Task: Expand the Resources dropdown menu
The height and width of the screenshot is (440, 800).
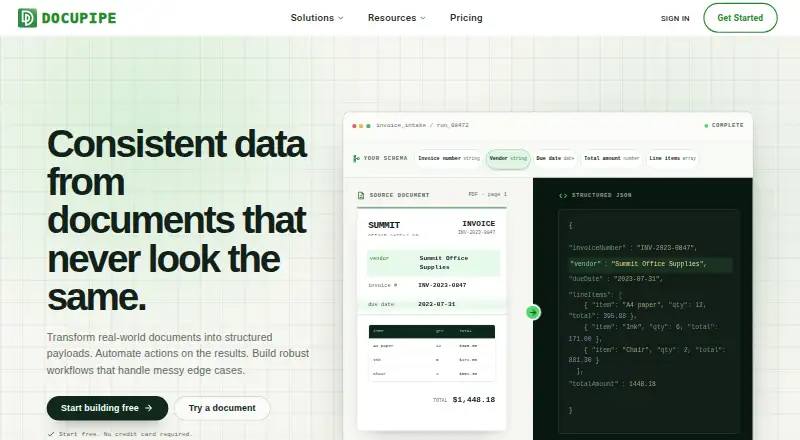Action: pyautogui.click(x=396, y=18)
